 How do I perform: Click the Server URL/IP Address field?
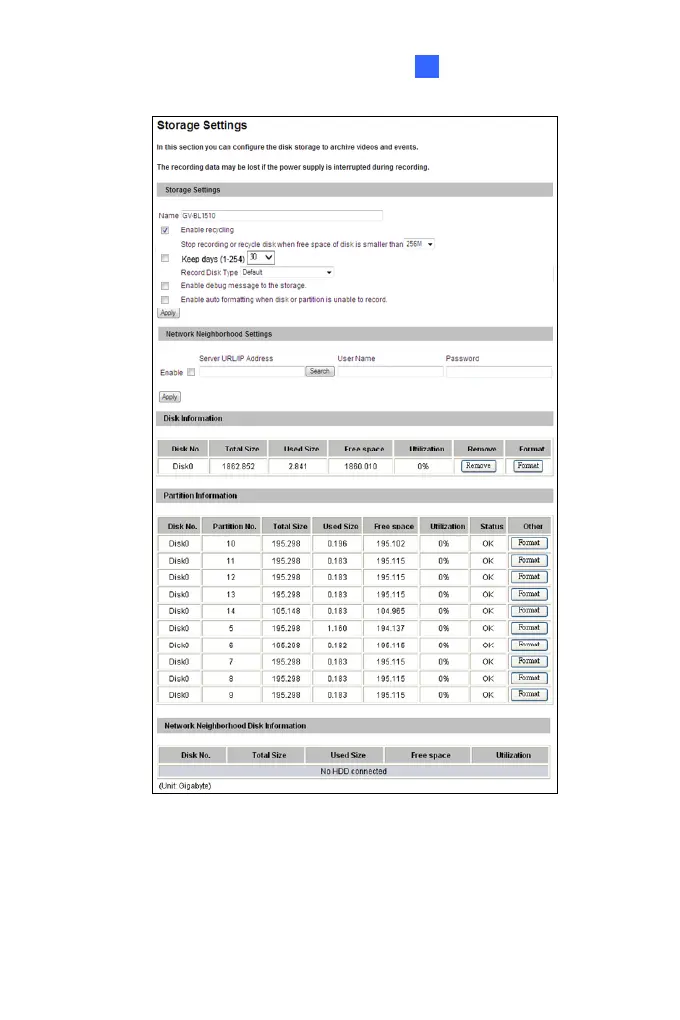tap(252, 372)
